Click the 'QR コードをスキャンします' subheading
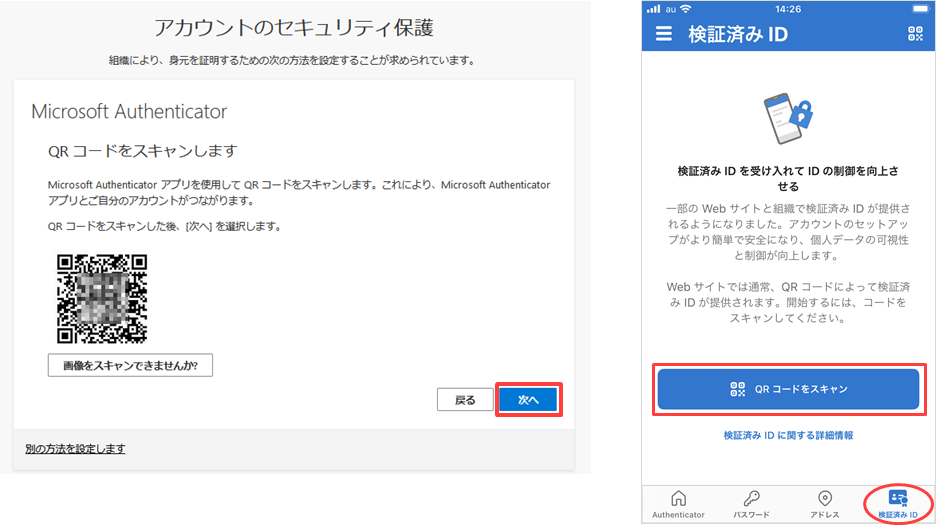Image resolution: width=936 pixels, height=525 pixels. pyautogui.click(x=143, y=151)
